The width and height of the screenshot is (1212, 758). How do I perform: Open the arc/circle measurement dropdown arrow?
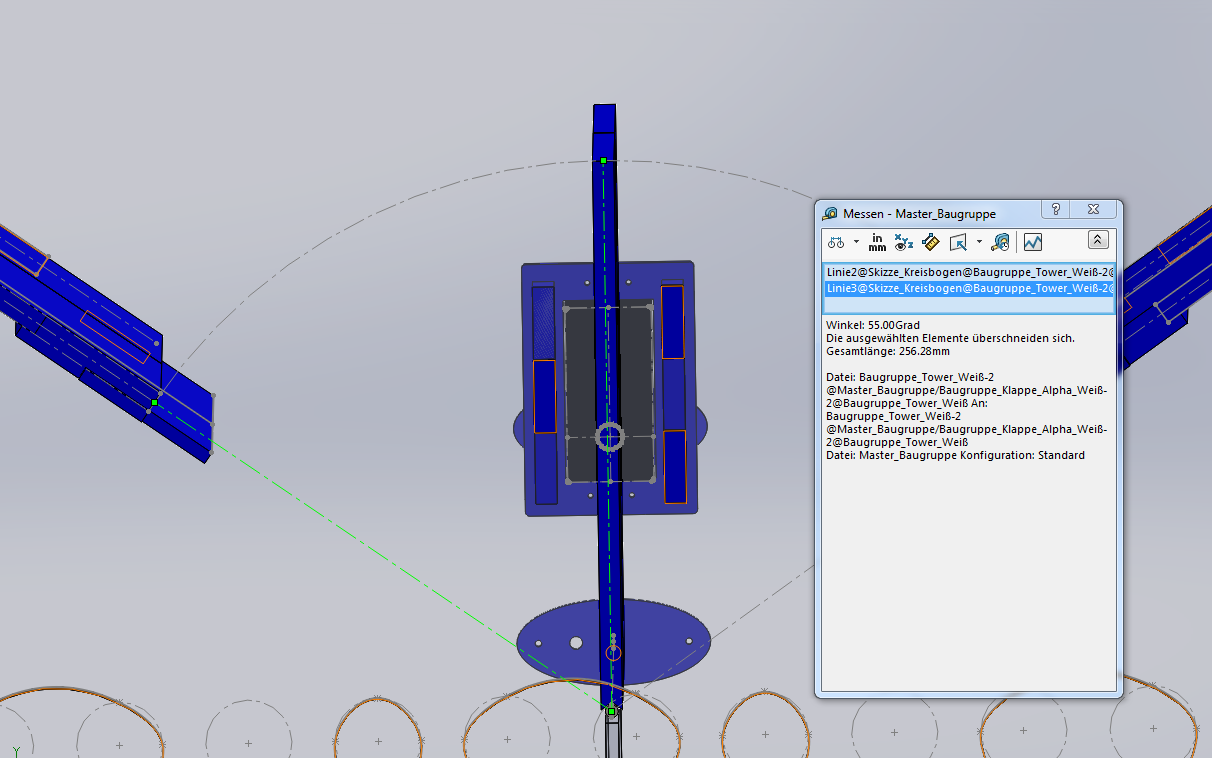click(856, 242)
